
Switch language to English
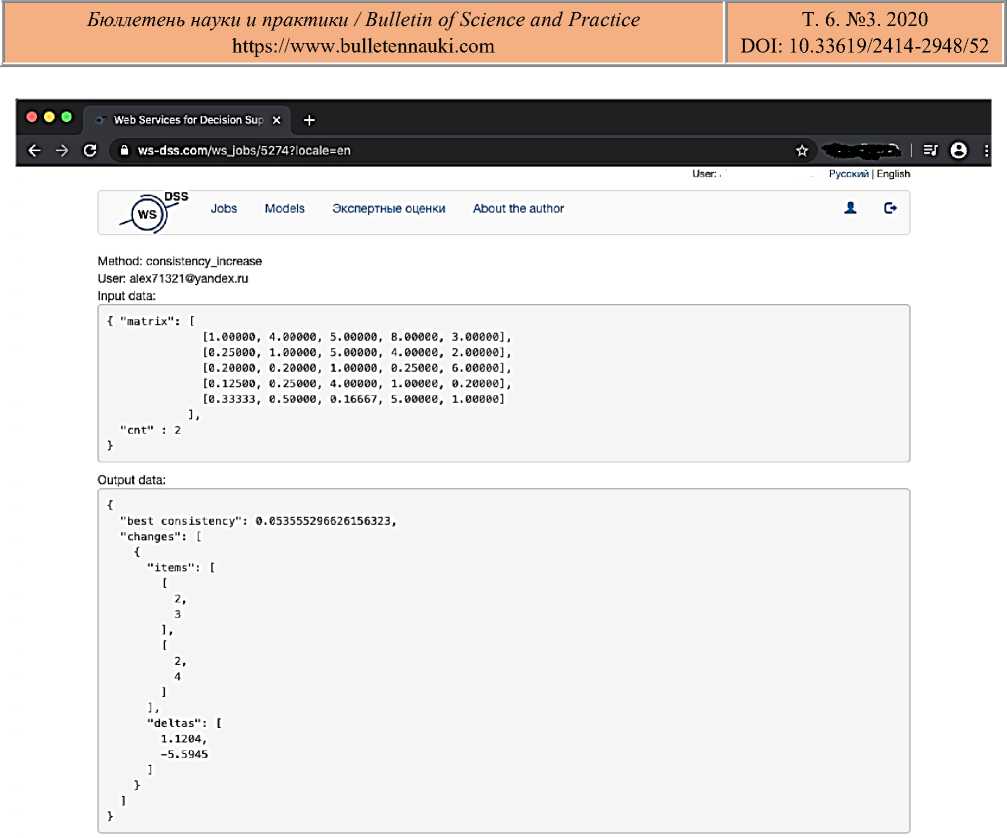point(893,174)
